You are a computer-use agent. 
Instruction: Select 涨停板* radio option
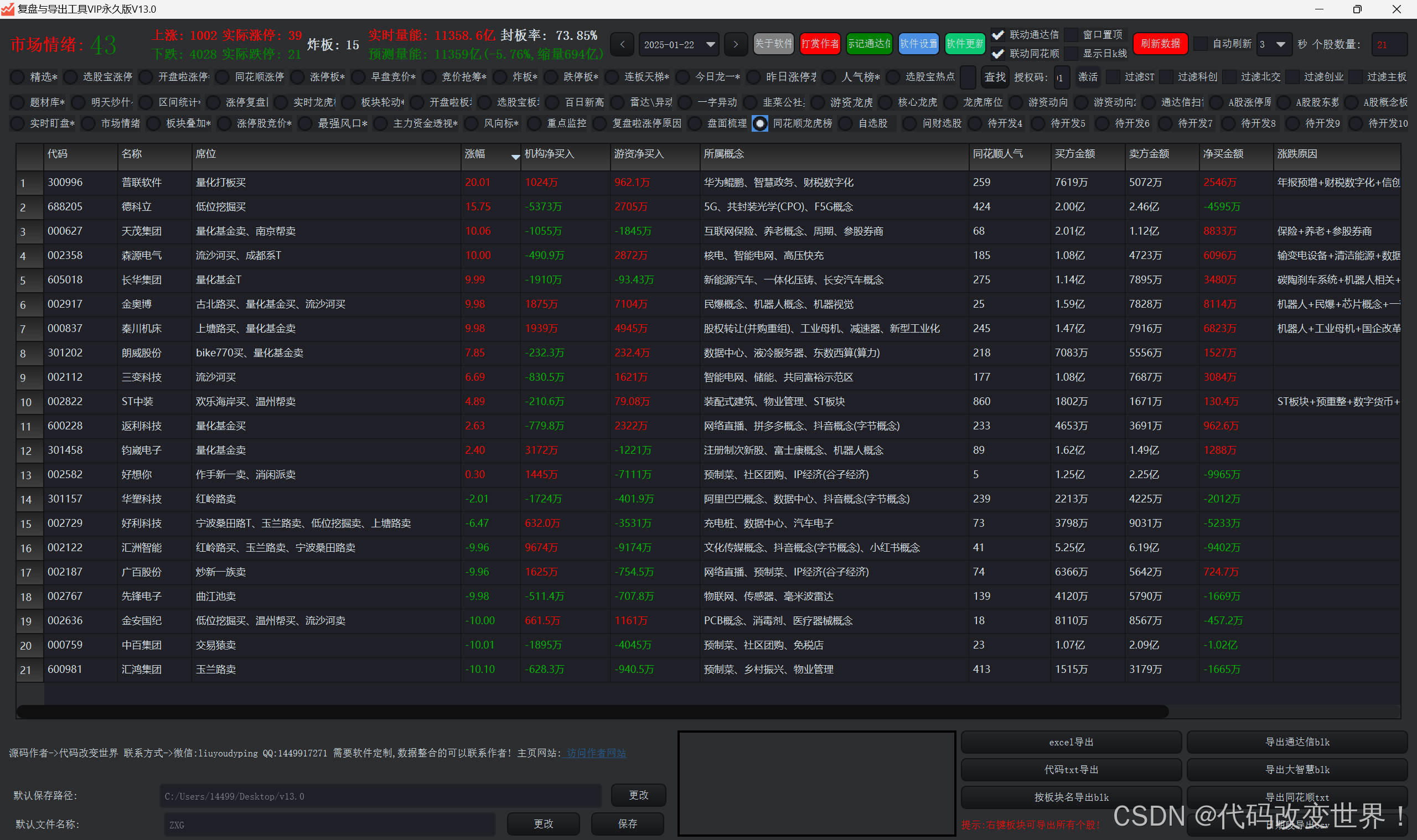pyautogui.click(x=298, y=77)
